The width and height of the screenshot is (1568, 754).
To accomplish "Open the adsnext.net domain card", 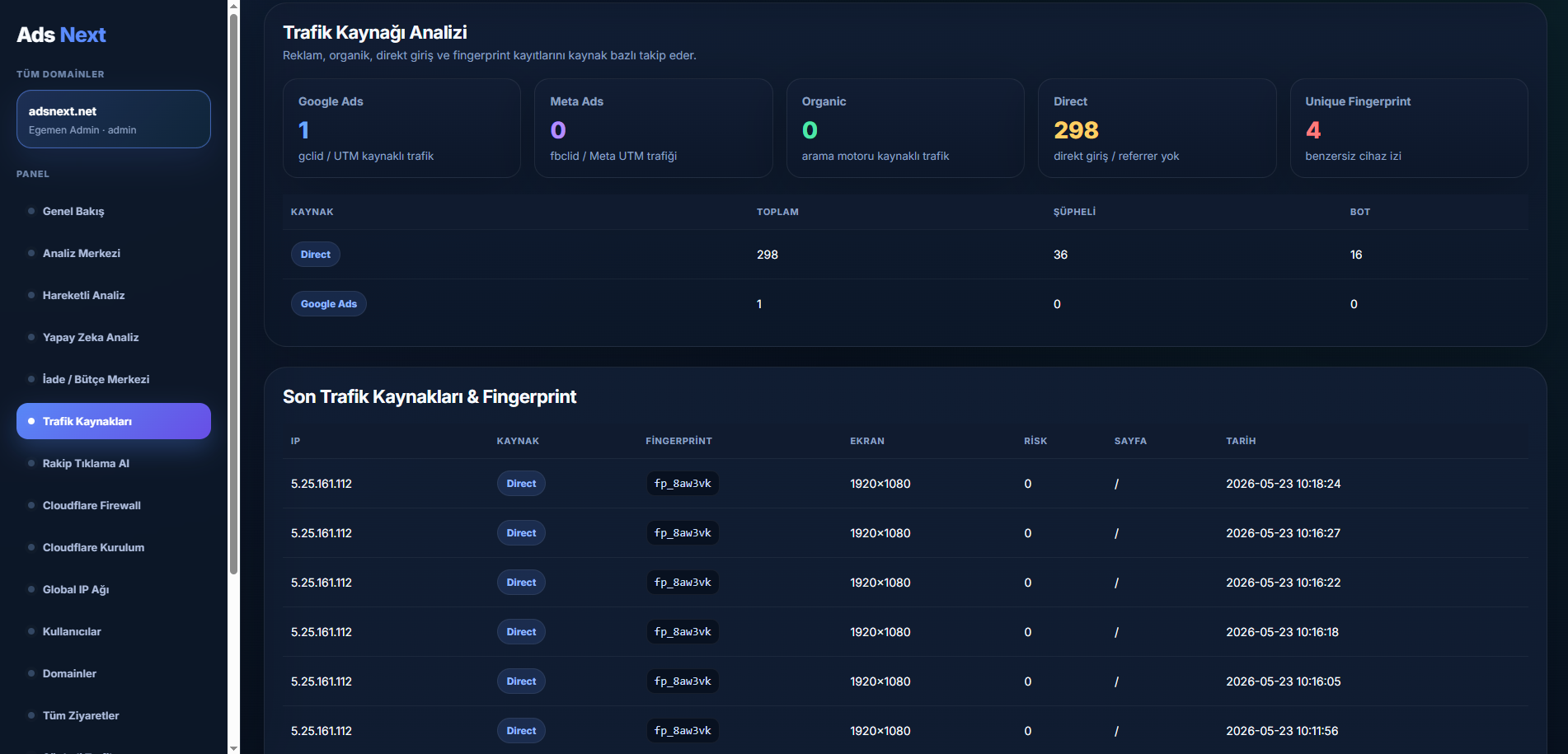I will point(114,119).
